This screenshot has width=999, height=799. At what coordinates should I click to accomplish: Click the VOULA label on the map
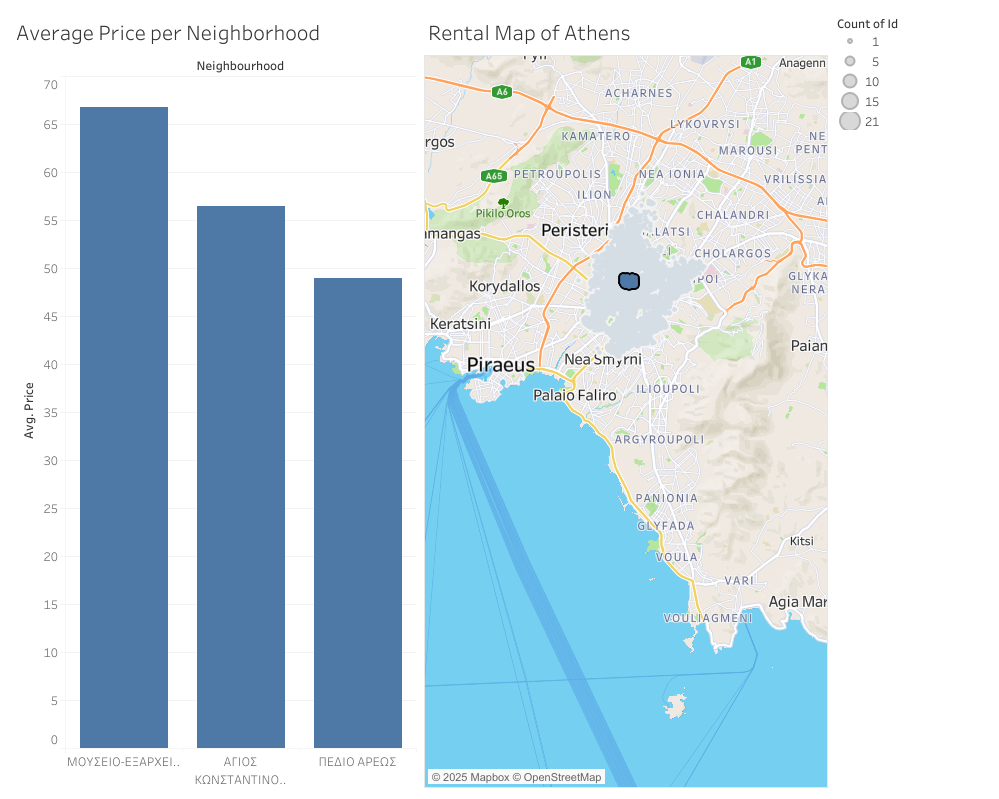(x=677, y=558)
